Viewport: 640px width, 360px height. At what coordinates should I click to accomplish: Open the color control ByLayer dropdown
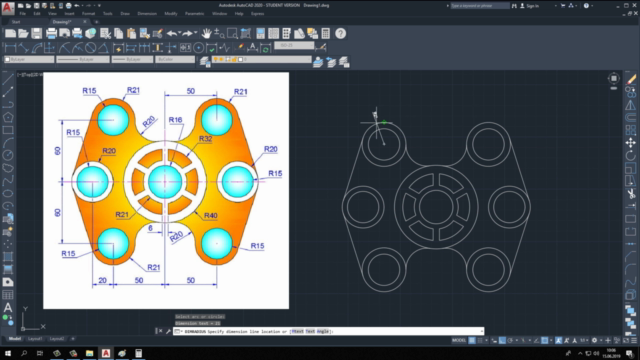tap(29, 60)
